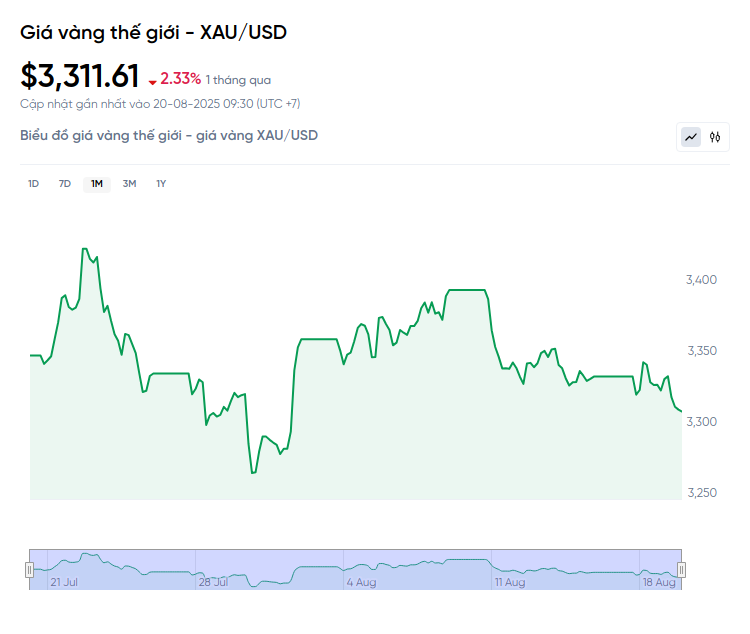750x634 pixels.
Task: Select the 3M time range
Action: pyautogui.click(x=129, y=183)
